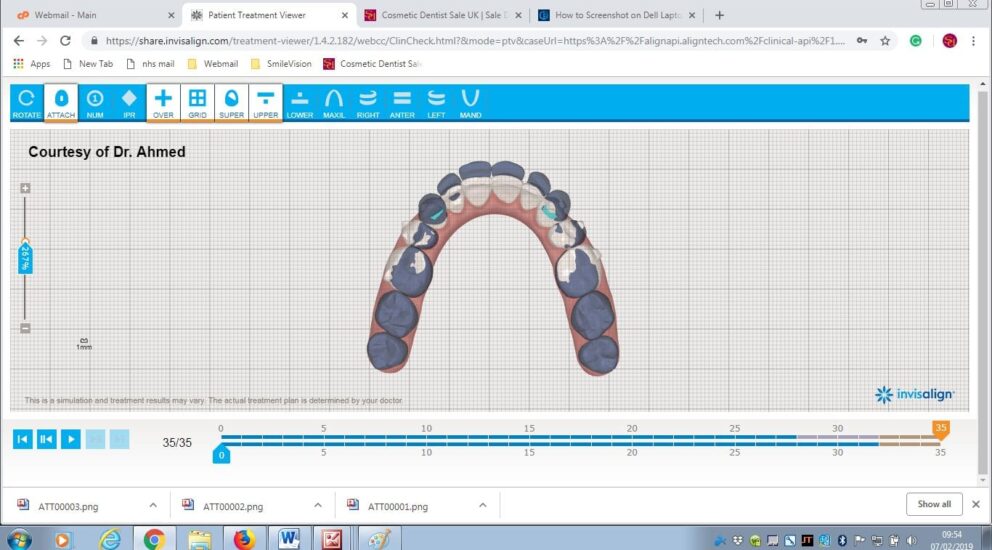Click the Show all downloads button
The width and height of the screenshot is (992, 550).
click(934, 504)
